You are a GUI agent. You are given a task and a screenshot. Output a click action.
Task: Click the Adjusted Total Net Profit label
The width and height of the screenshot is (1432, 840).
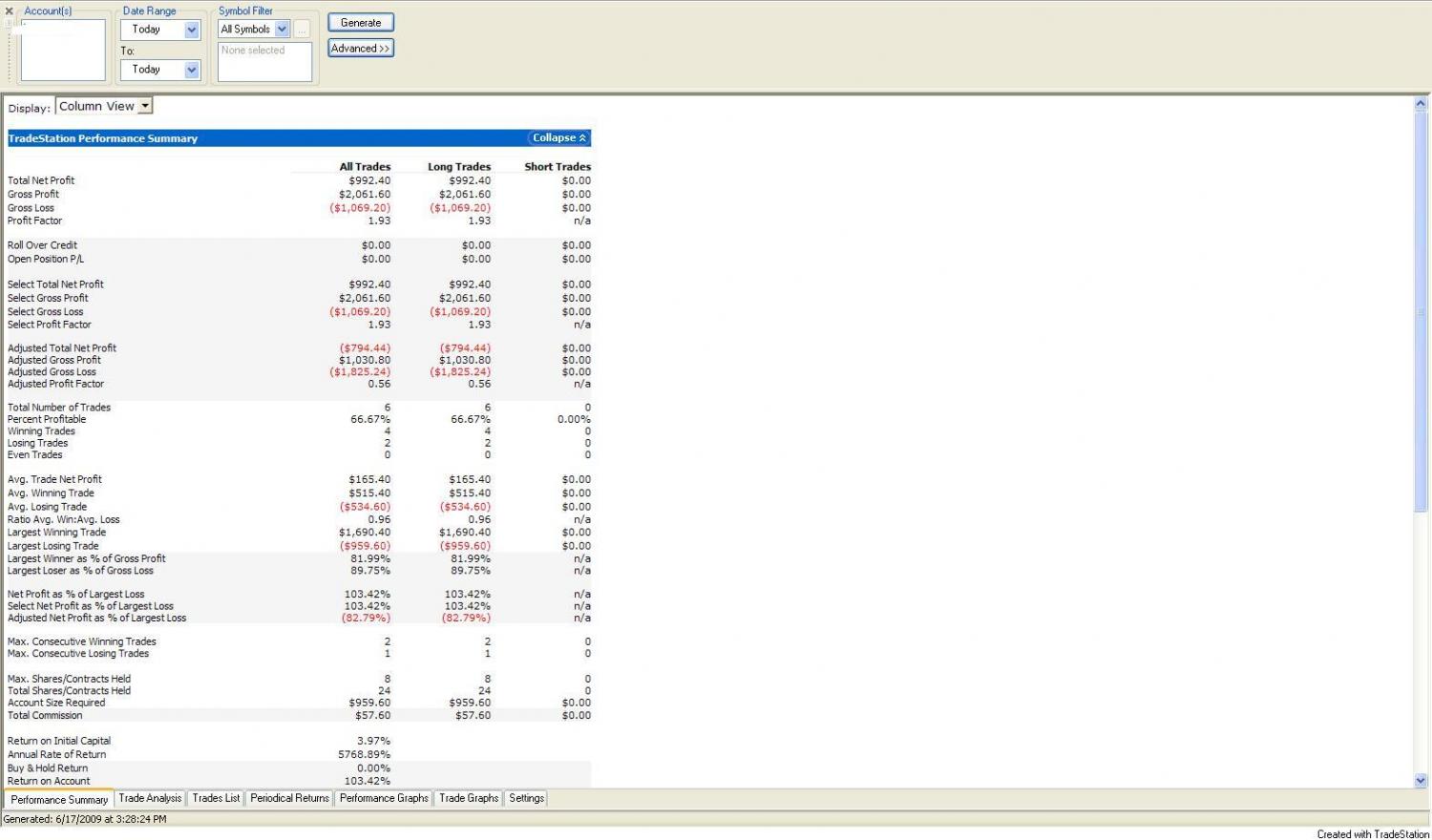pos(62,348)
